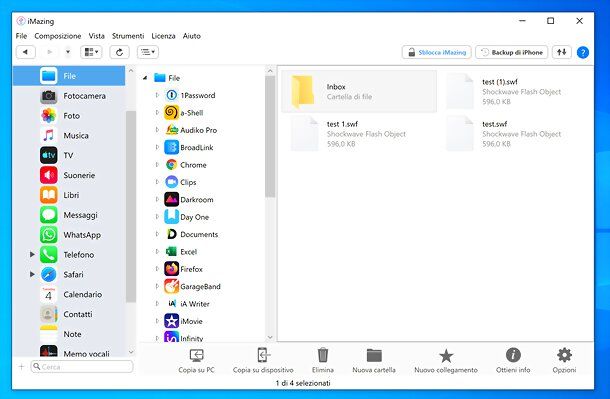Expand the Safari sidebar entry

(32, 274)
